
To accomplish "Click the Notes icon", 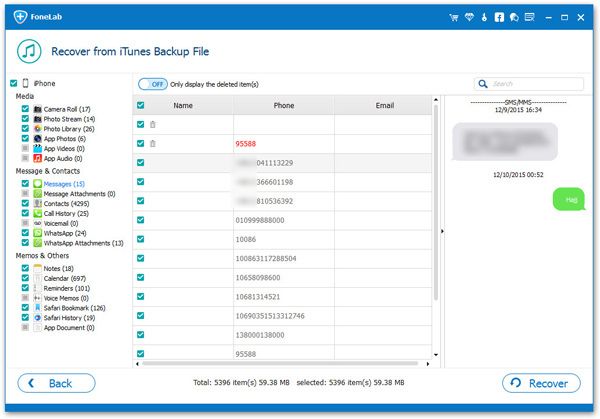I will point(38,268).
